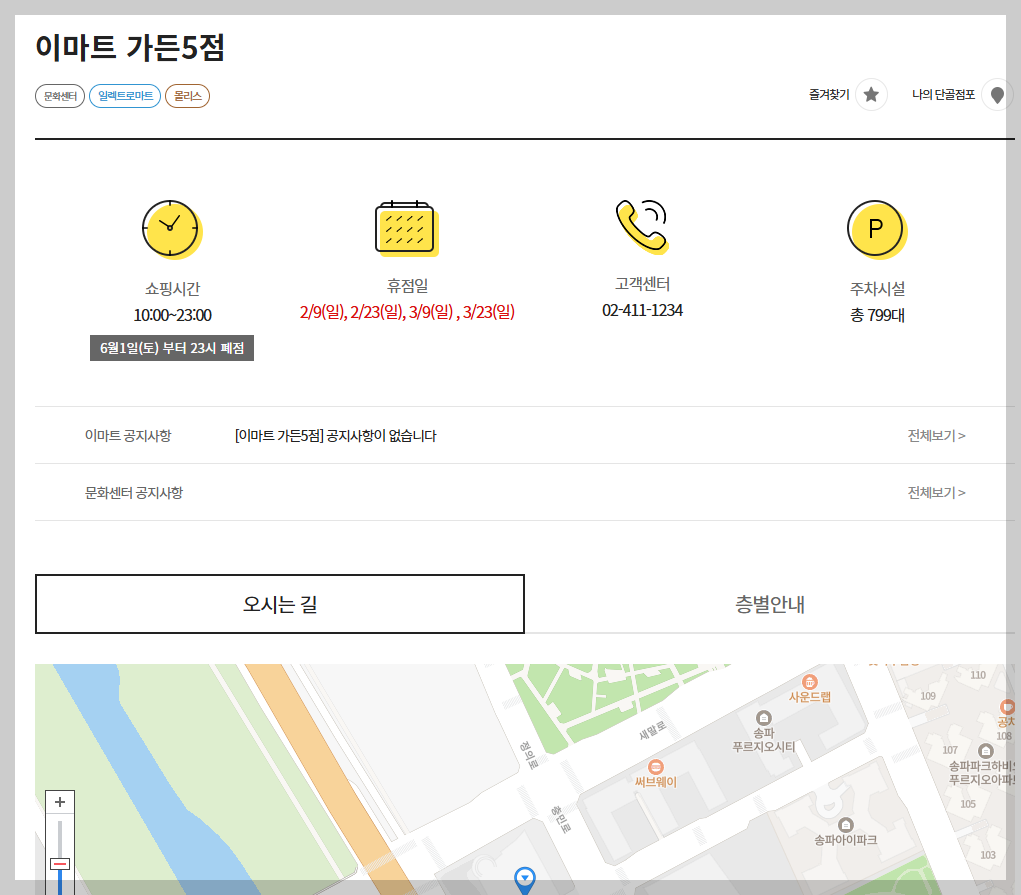Switch to the 오시는 길 tab
The height and width of the screenshot is (895, 1021).
280,604
